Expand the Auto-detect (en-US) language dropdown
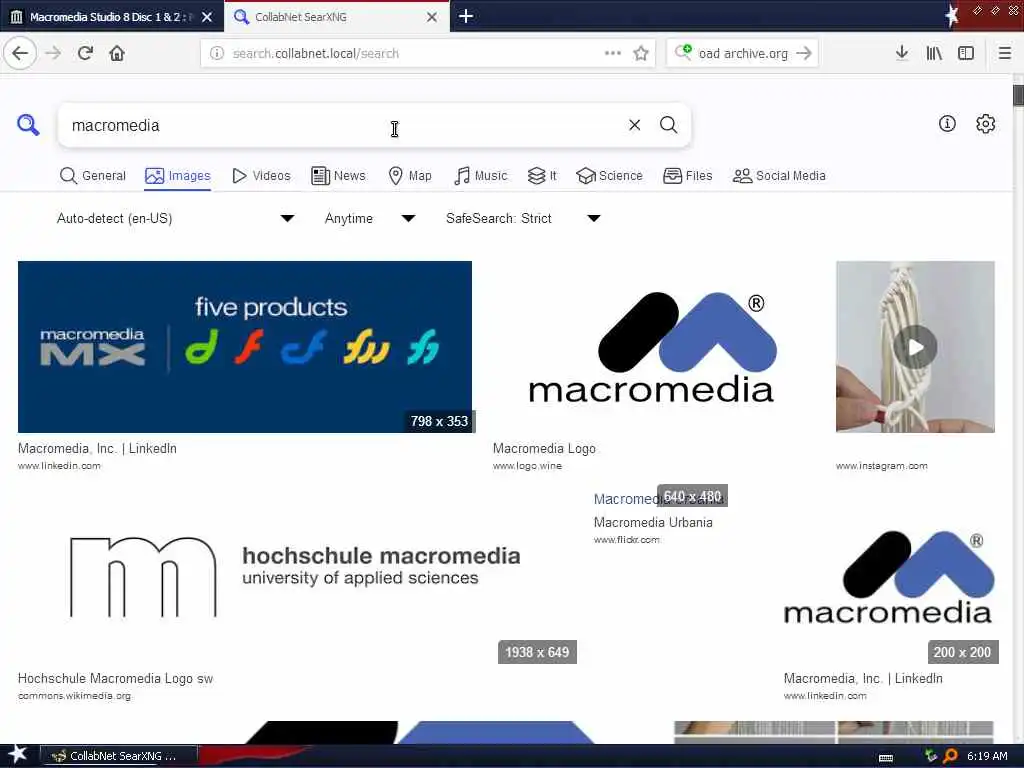 [175, 218]
